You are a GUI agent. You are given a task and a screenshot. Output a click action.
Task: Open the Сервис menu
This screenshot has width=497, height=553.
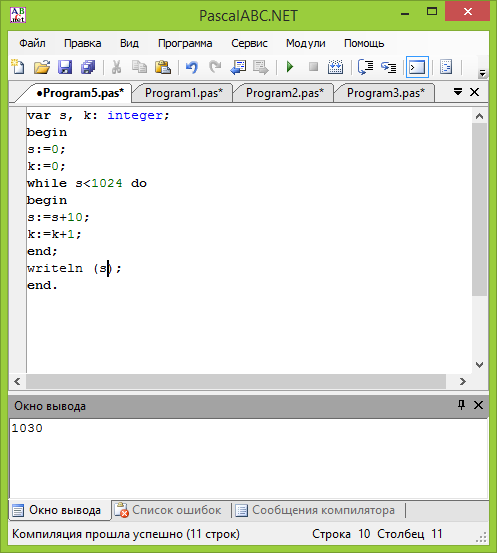point(249,43)
